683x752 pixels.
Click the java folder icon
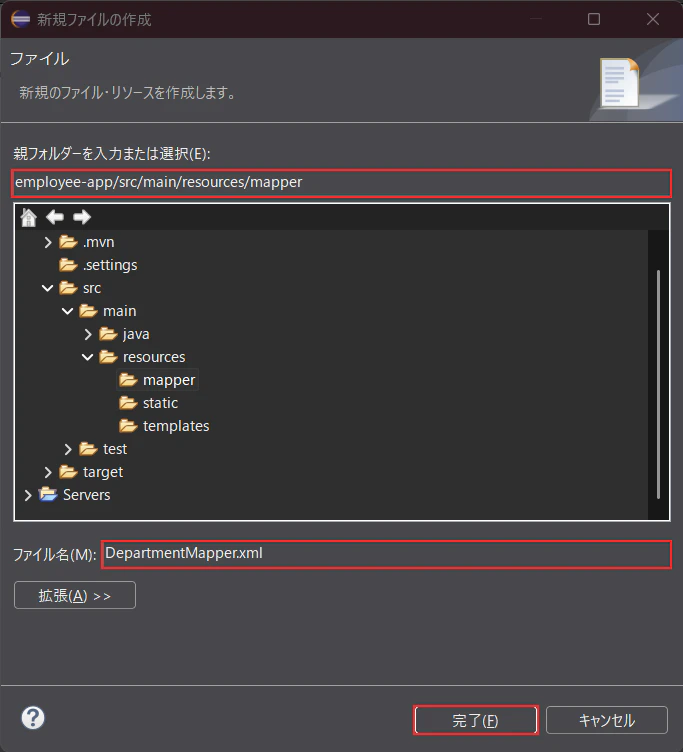tap(108, 334)
